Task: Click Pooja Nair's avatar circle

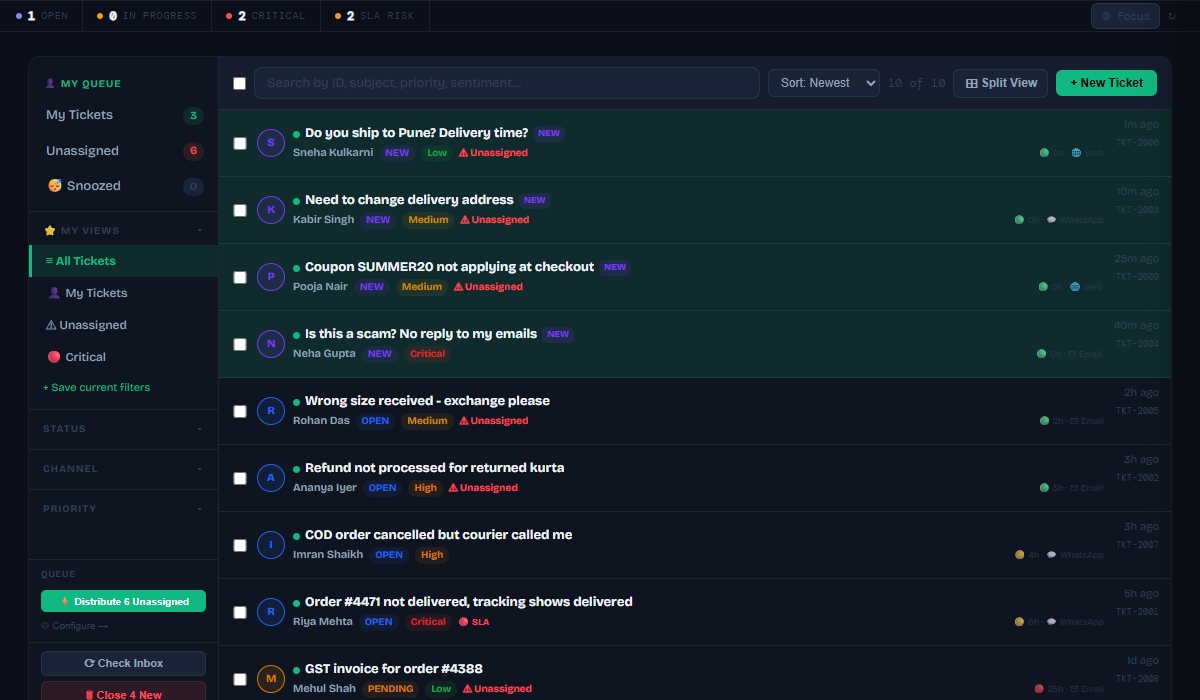Action: (271, 277)
